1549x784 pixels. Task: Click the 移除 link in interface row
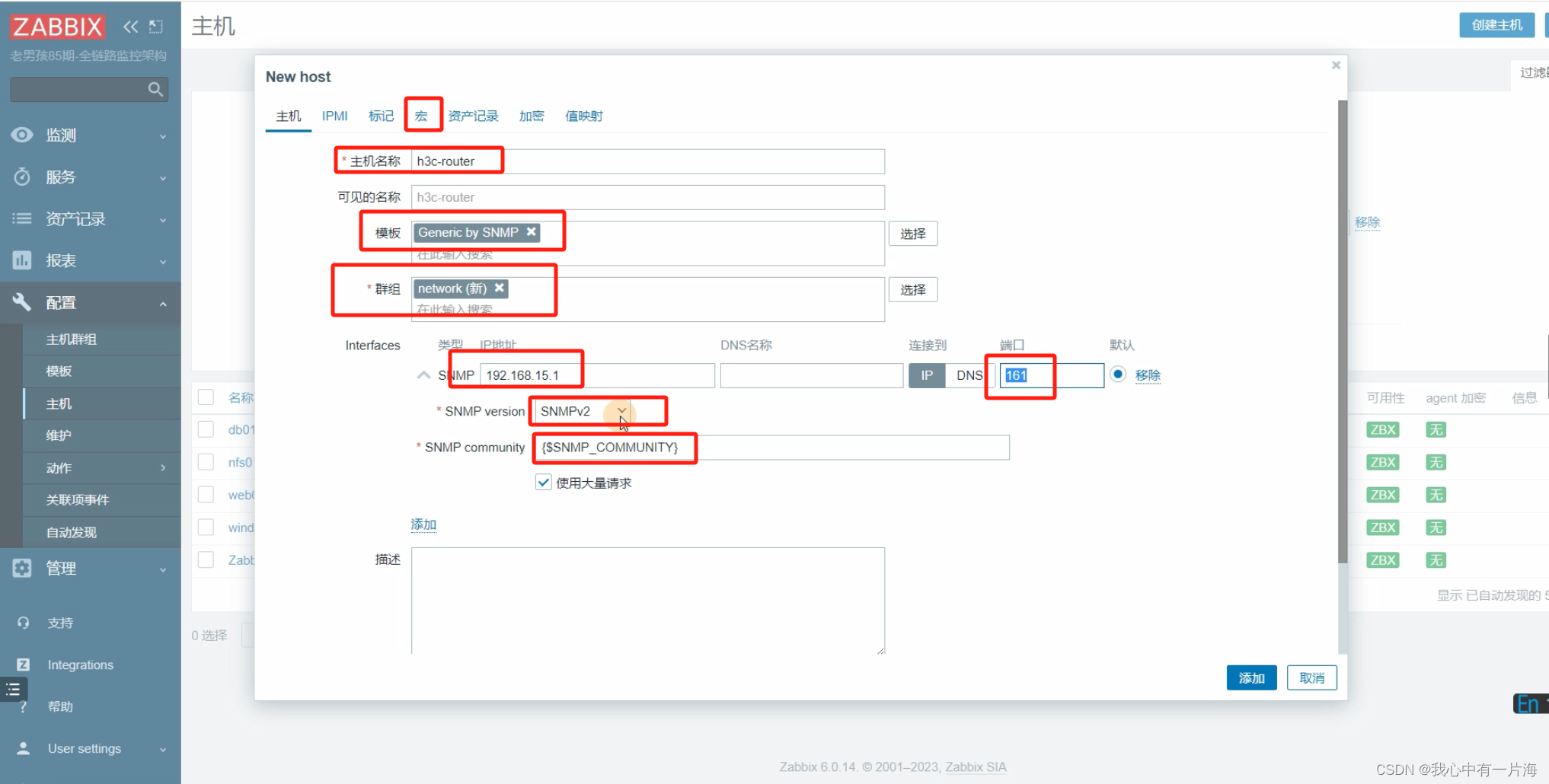(1148, 375)
